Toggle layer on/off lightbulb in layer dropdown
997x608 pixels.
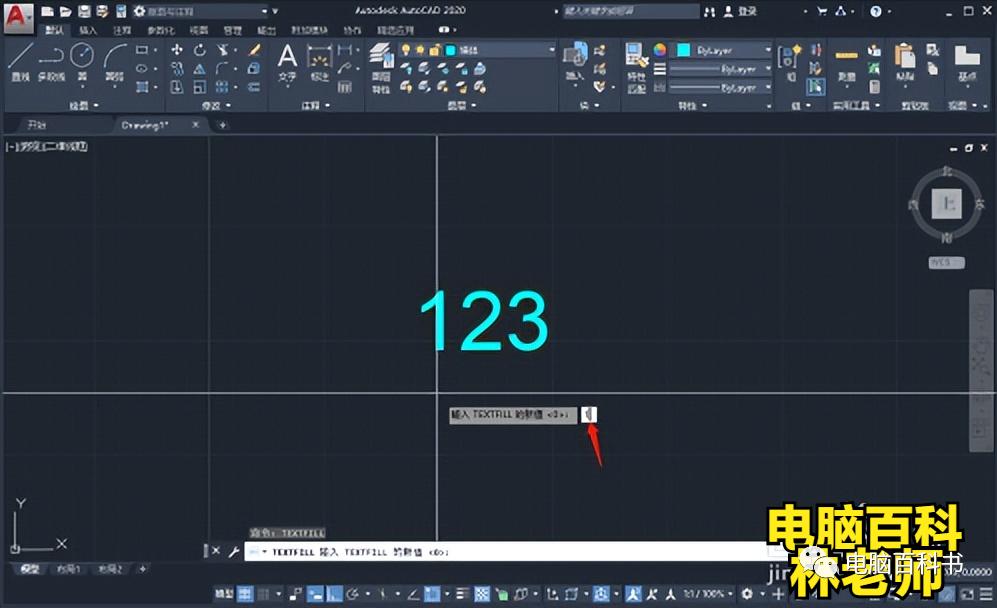click(x=406, y=50)
